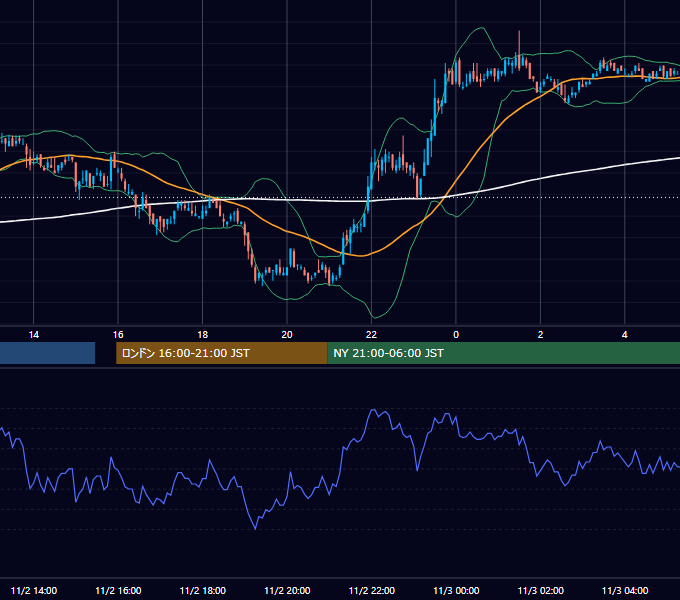Viewport: 680px width, 600px height.
Task: Click the 14 hour label on price chart axis
Action: pyautogui.click(x=33, y=335)
